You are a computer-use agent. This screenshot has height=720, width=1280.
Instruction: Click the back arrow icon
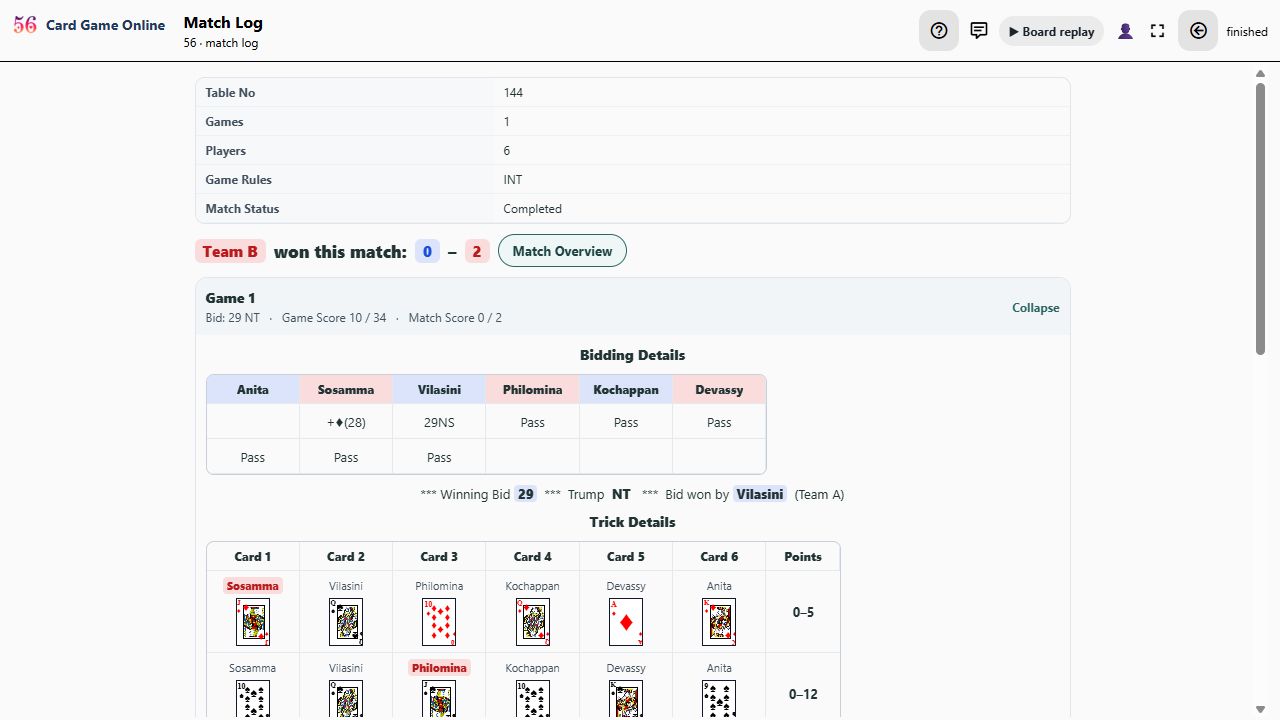(x=1198, y=31)
